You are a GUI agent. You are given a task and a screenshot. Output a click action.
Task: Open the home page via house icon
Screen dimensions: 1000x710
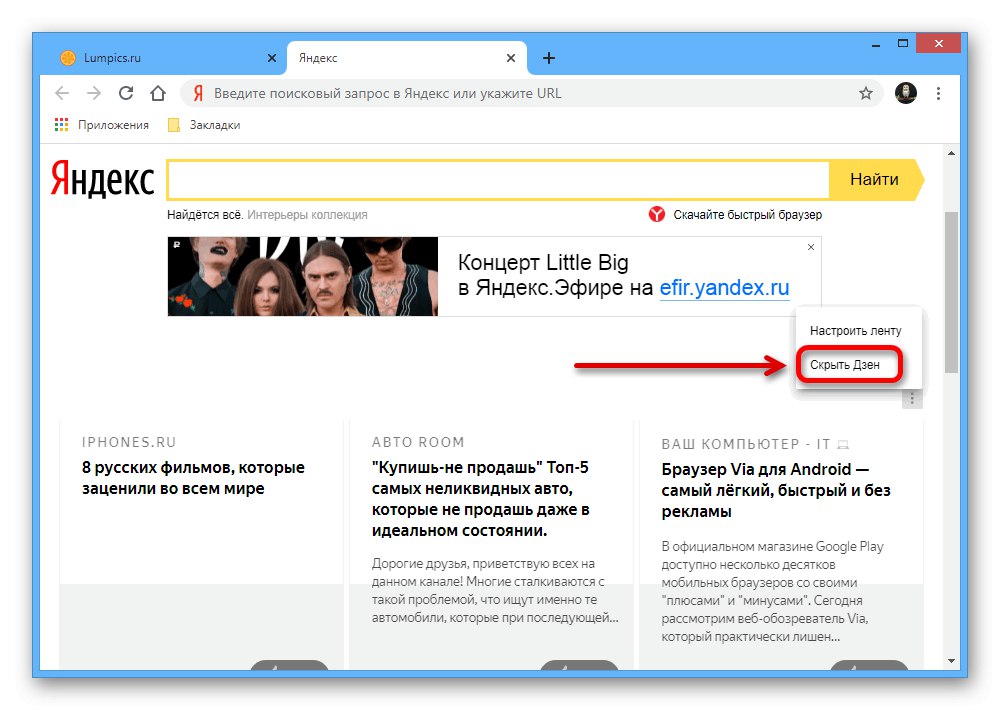pos(158,93)
